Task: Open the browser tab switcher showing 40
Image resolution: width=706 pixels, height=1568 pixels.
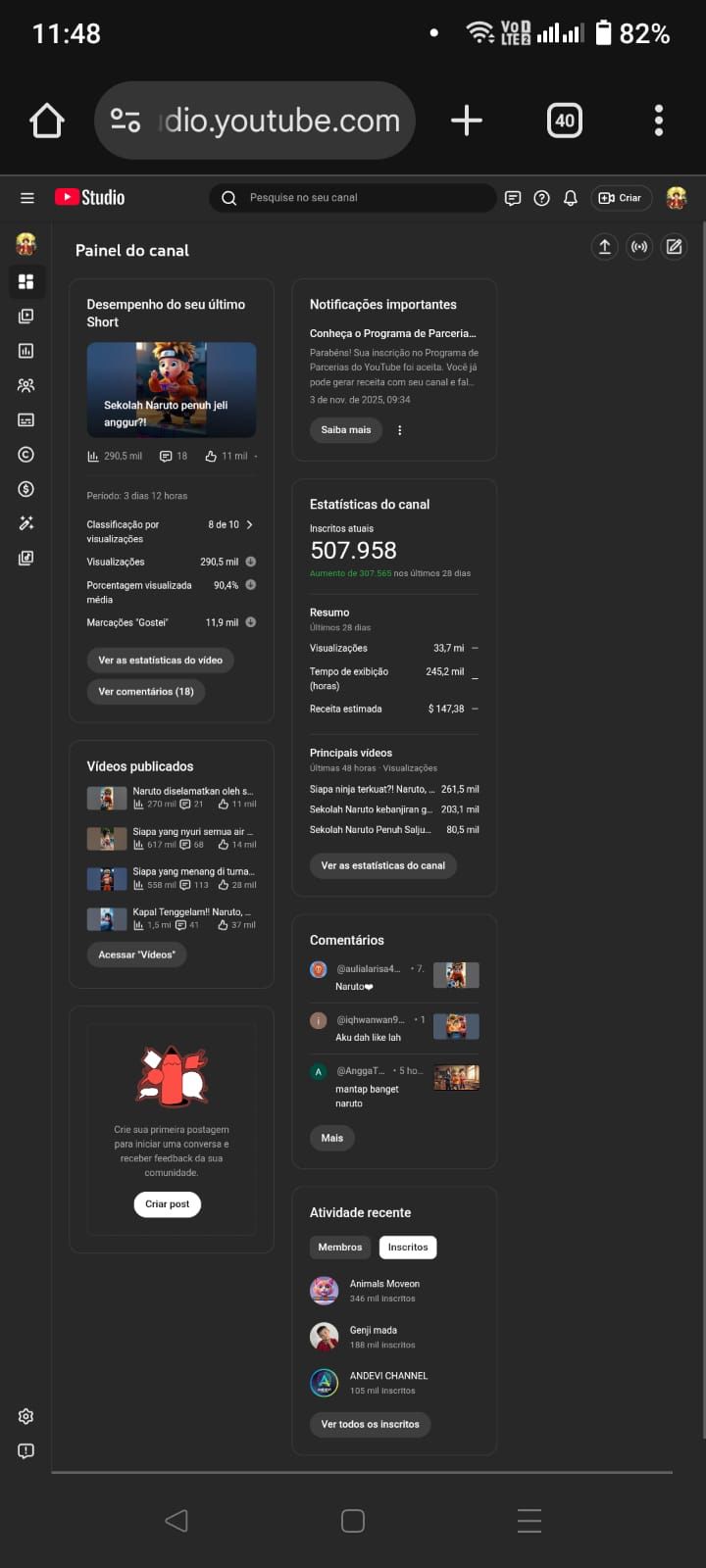Action: coord(565,121)
